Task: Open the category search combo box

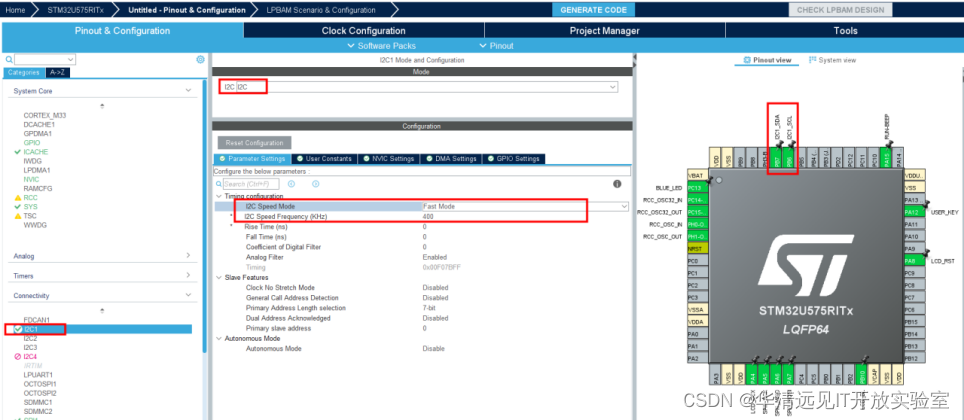Action: (x=45, y=60)
